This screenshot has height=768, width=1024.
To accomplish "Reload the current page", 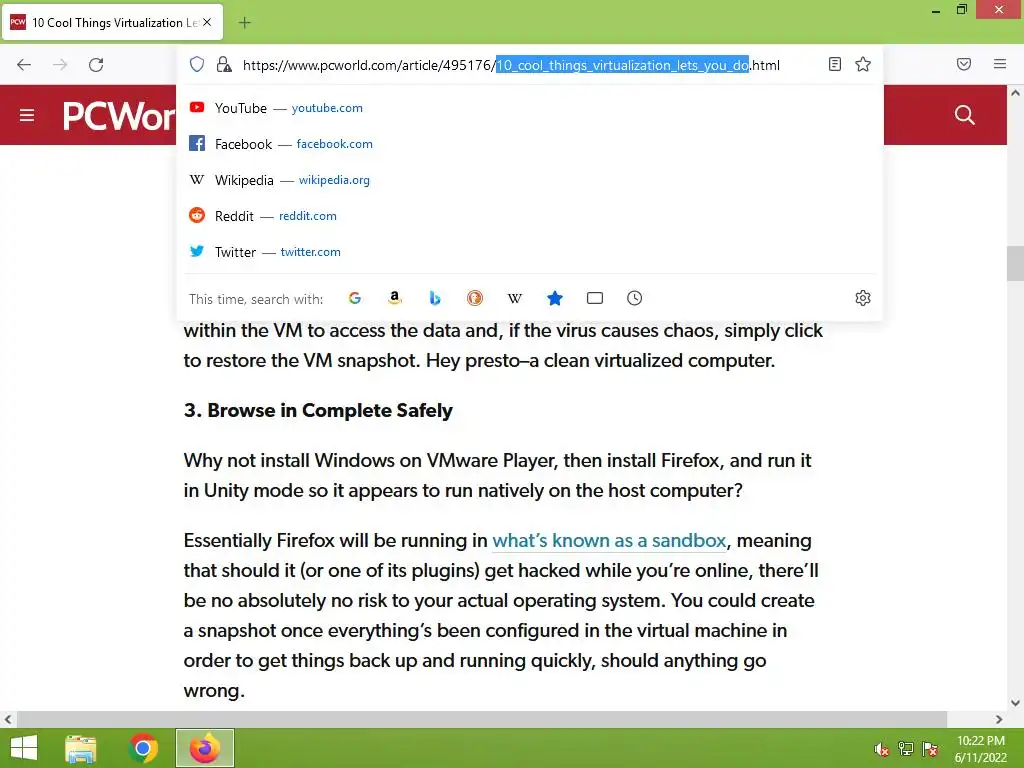I will coord(96,65).
